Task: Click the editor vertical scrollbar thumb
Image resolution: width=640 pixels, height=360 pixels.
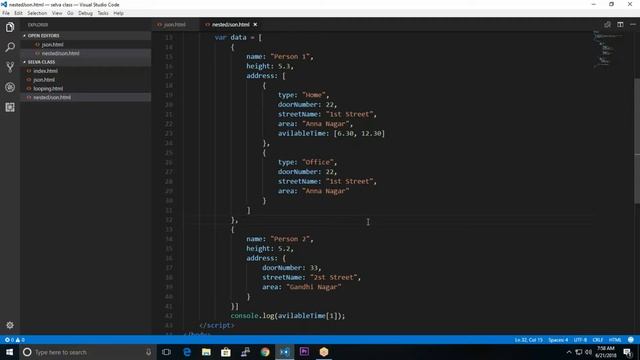Action: pyautogui.click(x=637, y=141)
